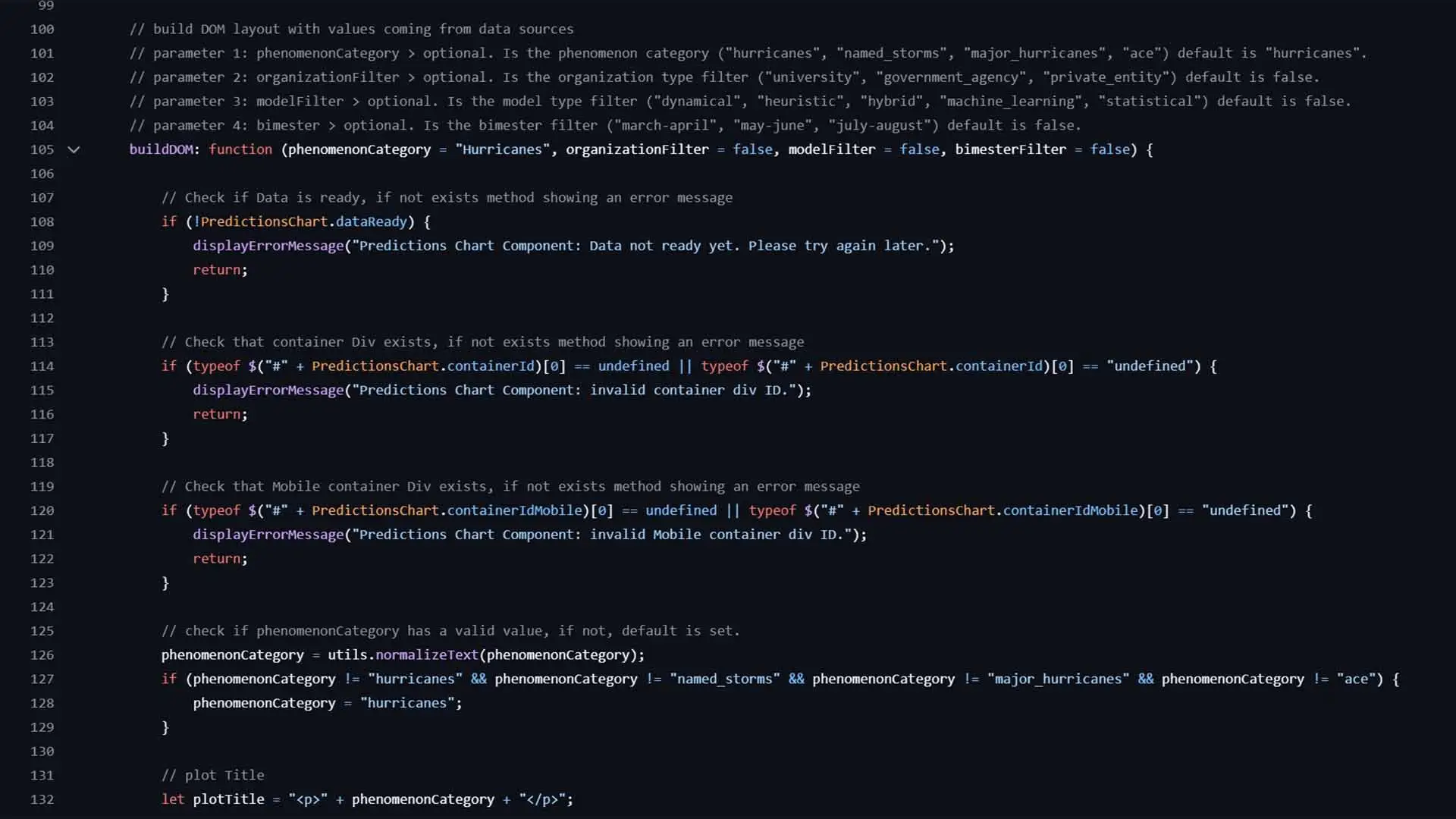Click 'organizationFilter' parameter in function signature
This screenshot has height=819, width=1456.
pyautogui.click(x=637, y=149)
